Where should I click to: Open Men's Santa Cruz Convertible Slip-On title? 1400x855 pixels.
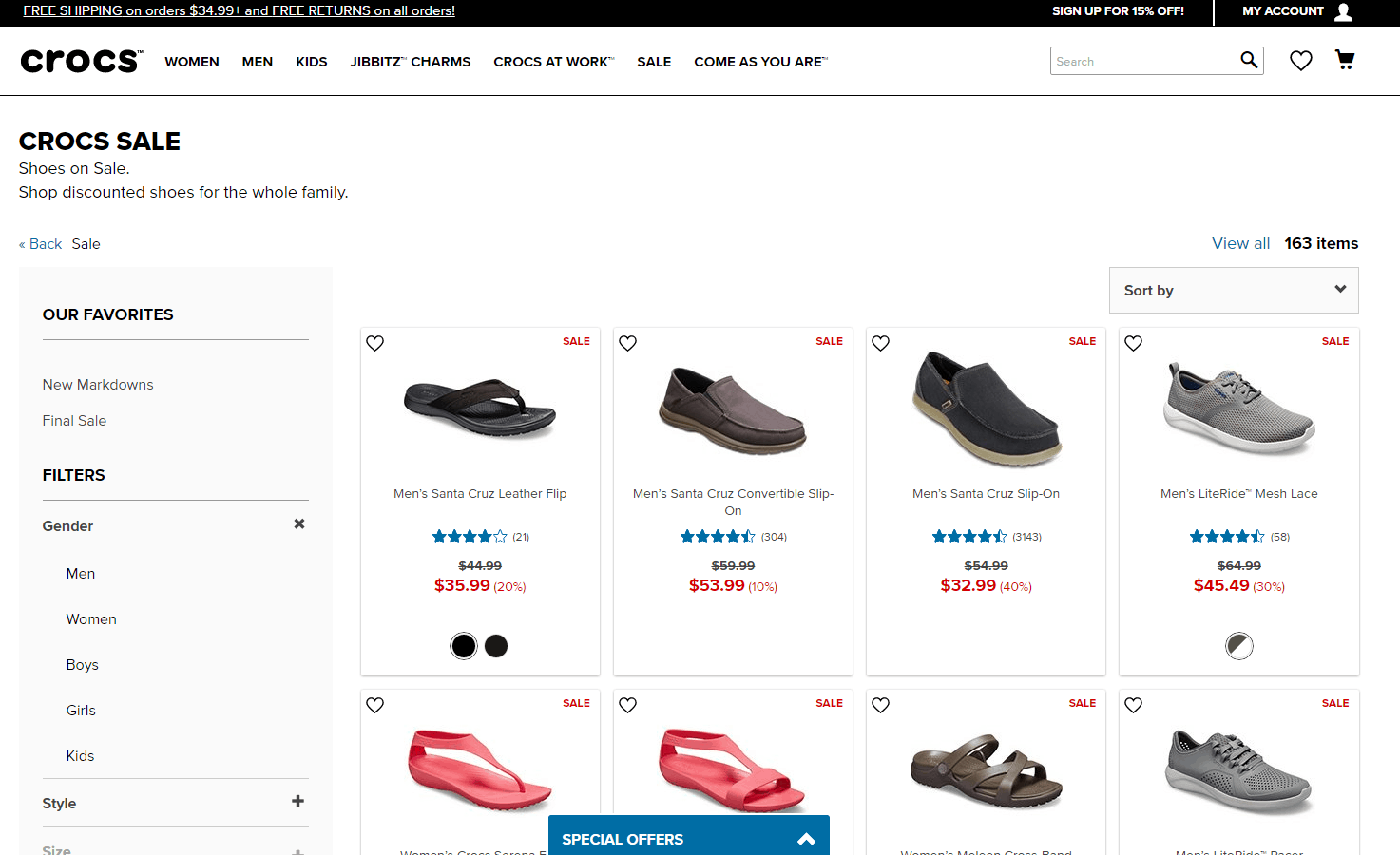click(x=733, y=502)
